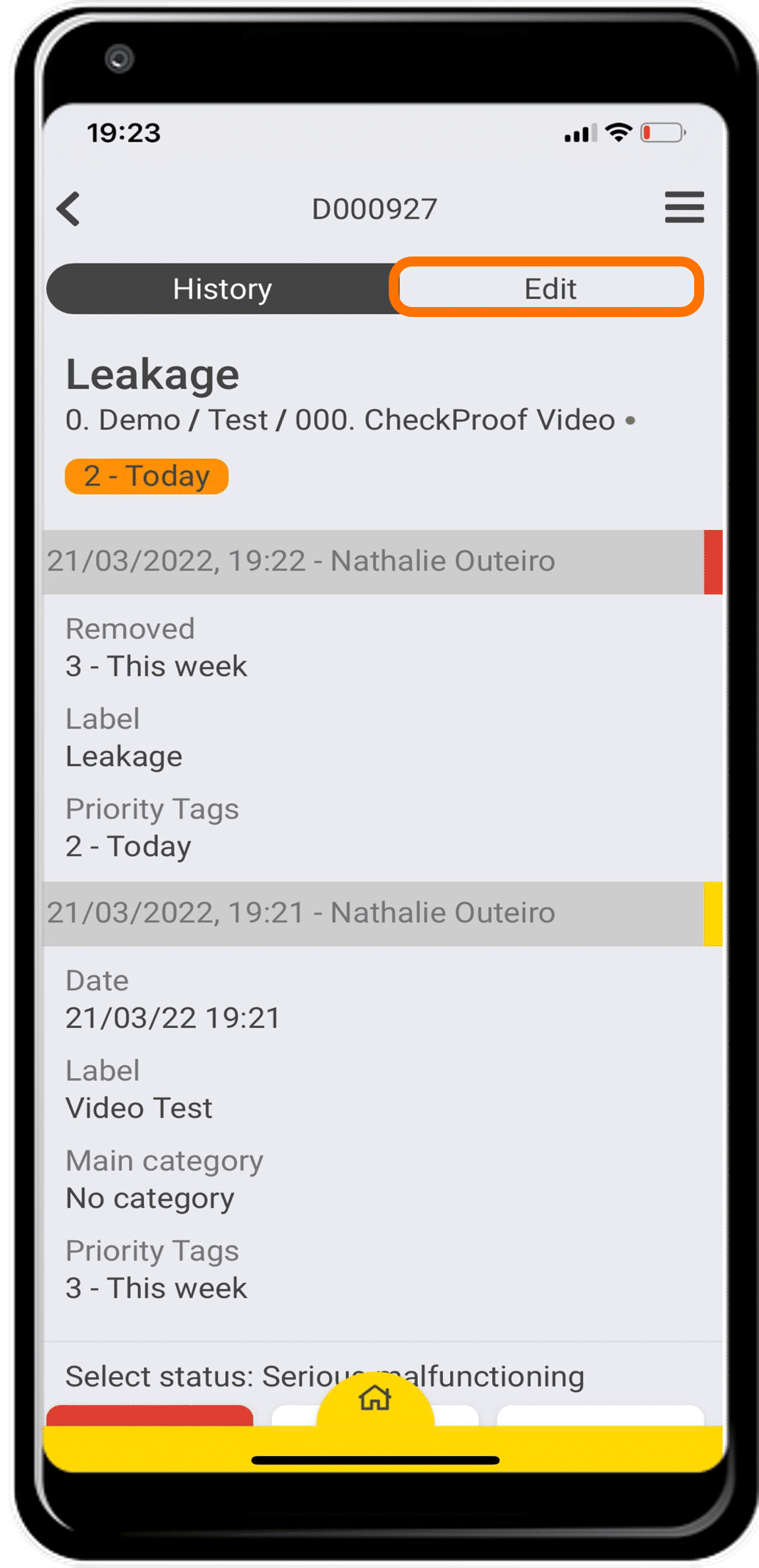This screenshot has width=759, height=1568.
Task: Select the red status button
Action: (150, 1415)
